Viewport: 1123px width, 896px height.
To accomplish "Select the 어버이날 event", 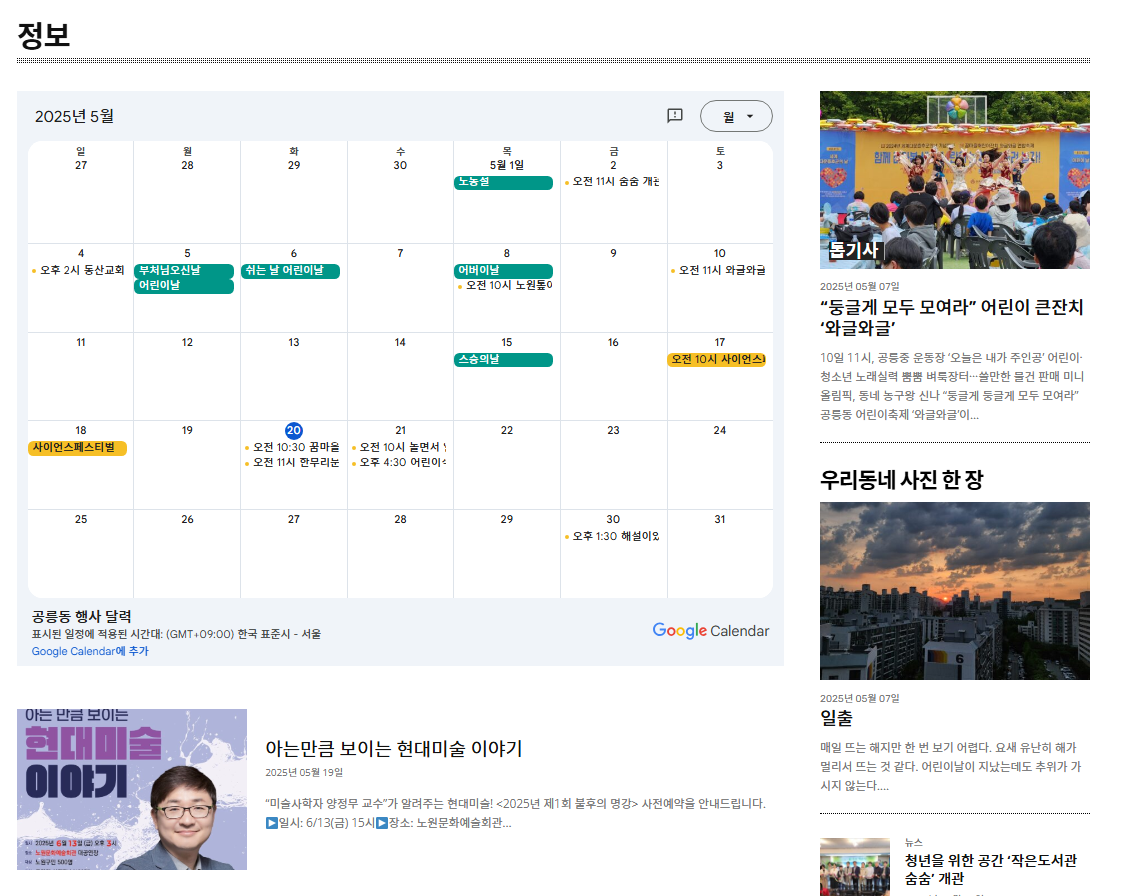I will pos(503,271).
